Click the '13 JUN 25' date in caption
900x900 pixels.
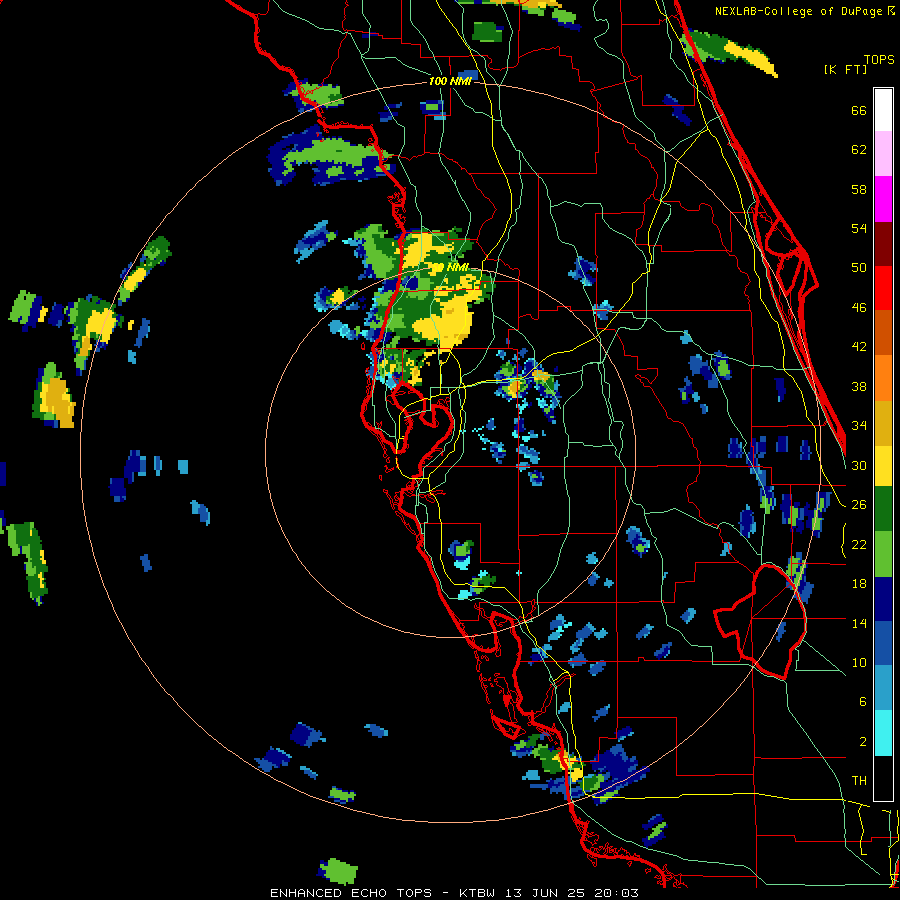pyautogui.click(x=547, y=893)
